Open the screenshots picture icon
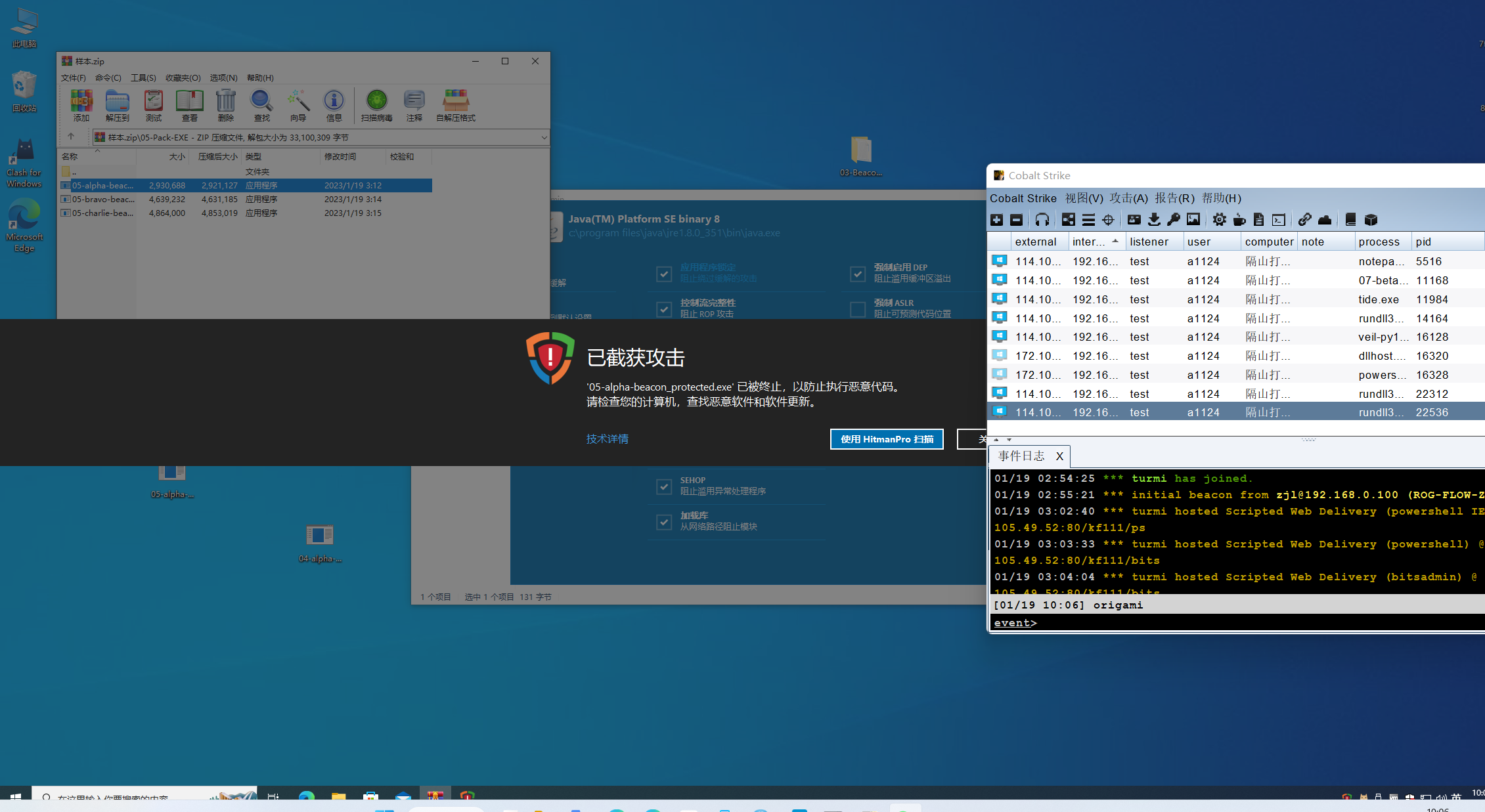 click(1193, 220)
